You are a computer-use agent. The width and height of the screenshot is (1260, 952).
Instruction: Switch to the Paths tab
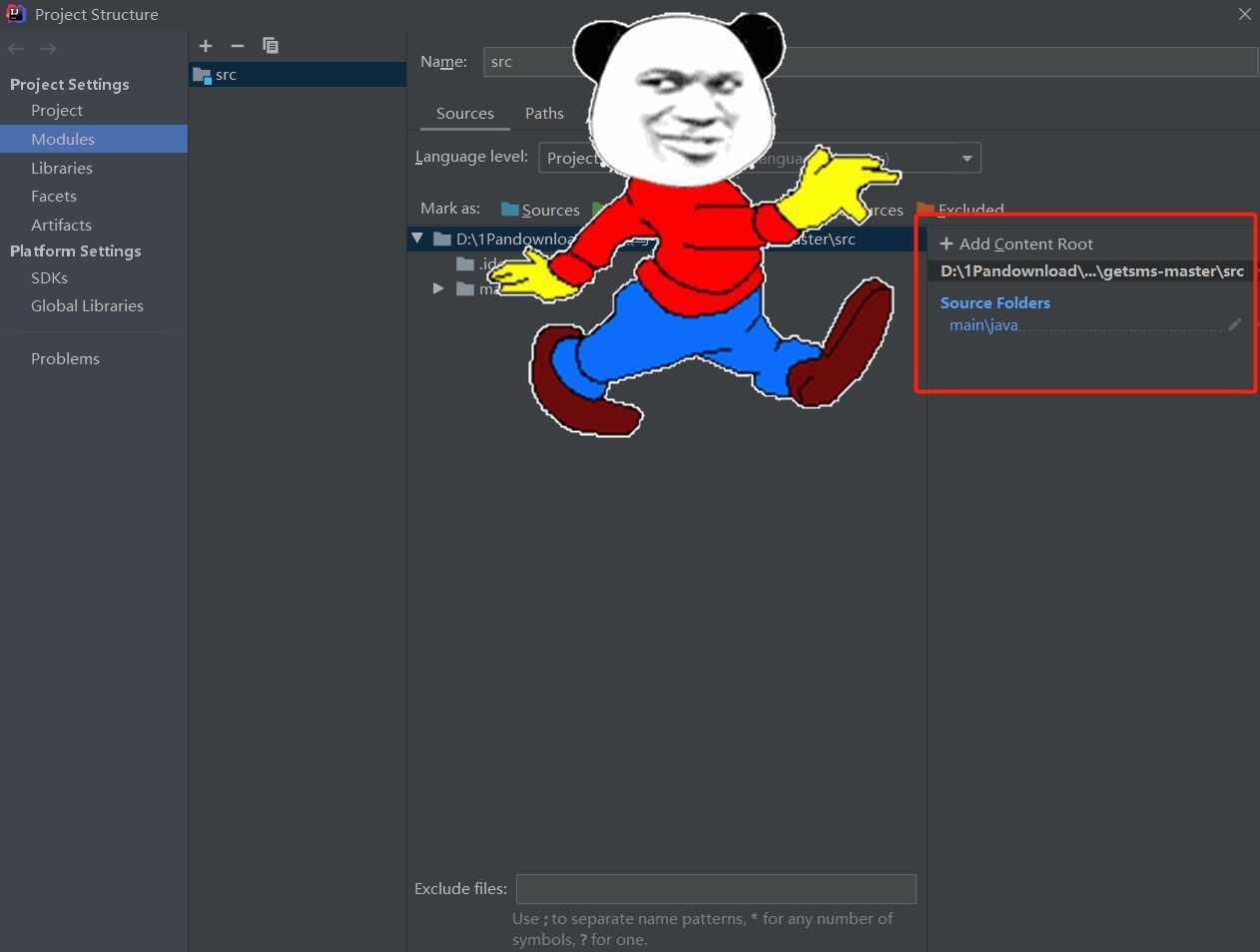tap(544, 114)
